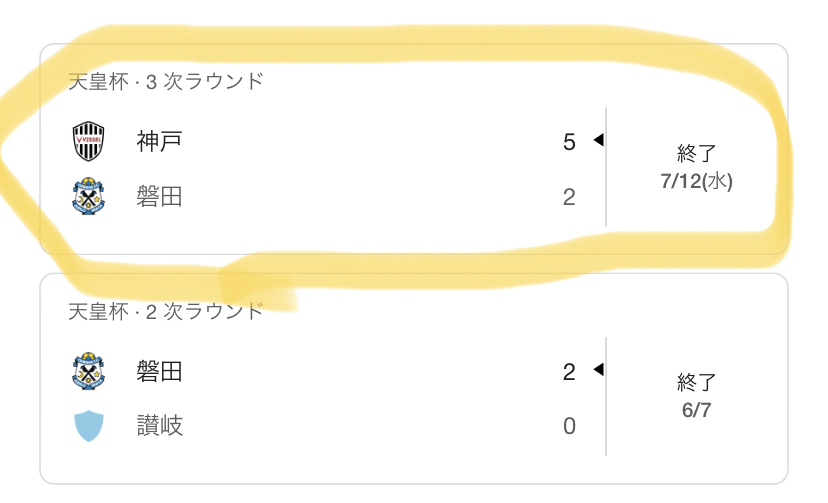Click the light blue shield icon for 讃岐
This screenshot has height=503, width=828.
[x=88, y=425]
